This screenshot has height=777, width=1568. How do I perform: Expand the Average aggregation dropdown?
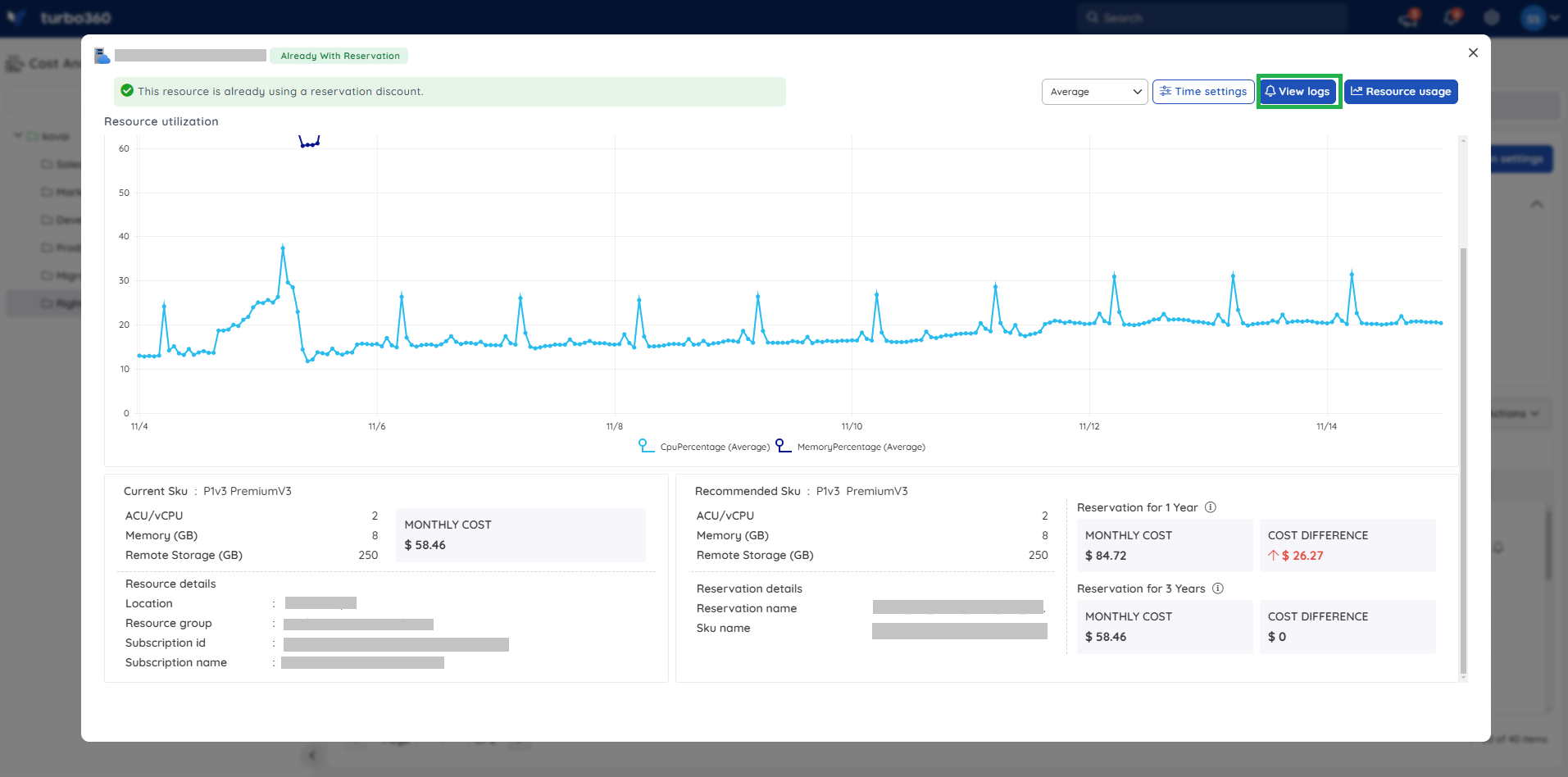(1094, 92)
